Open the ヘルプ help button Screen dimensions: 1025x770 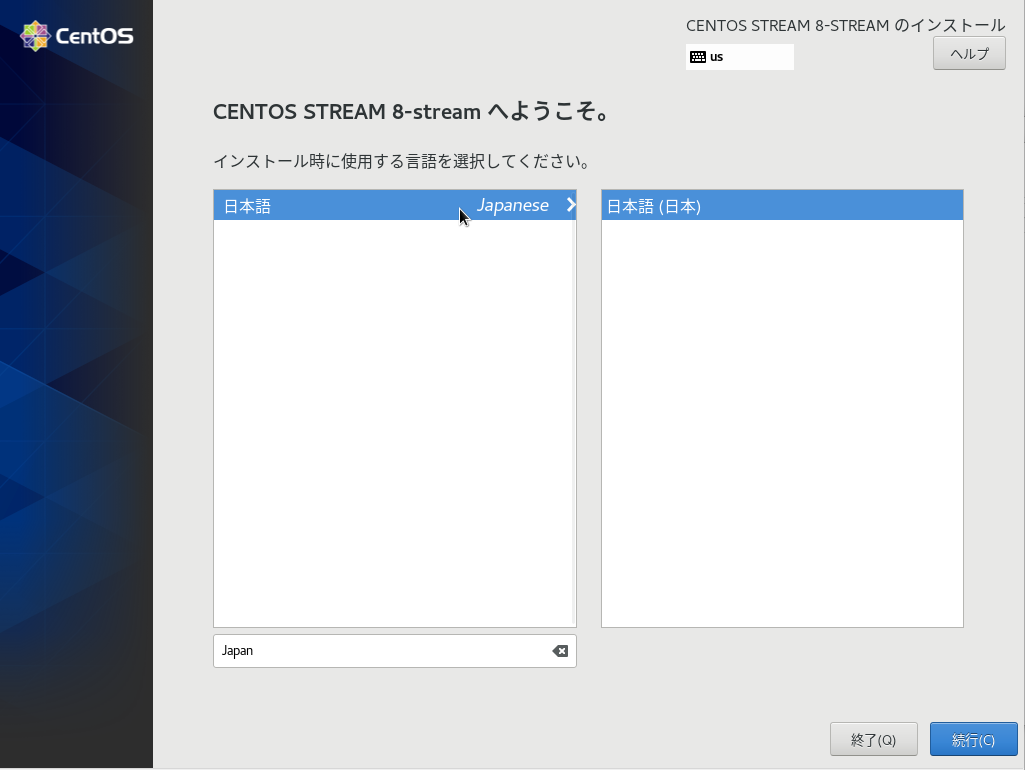click(969, 54)
